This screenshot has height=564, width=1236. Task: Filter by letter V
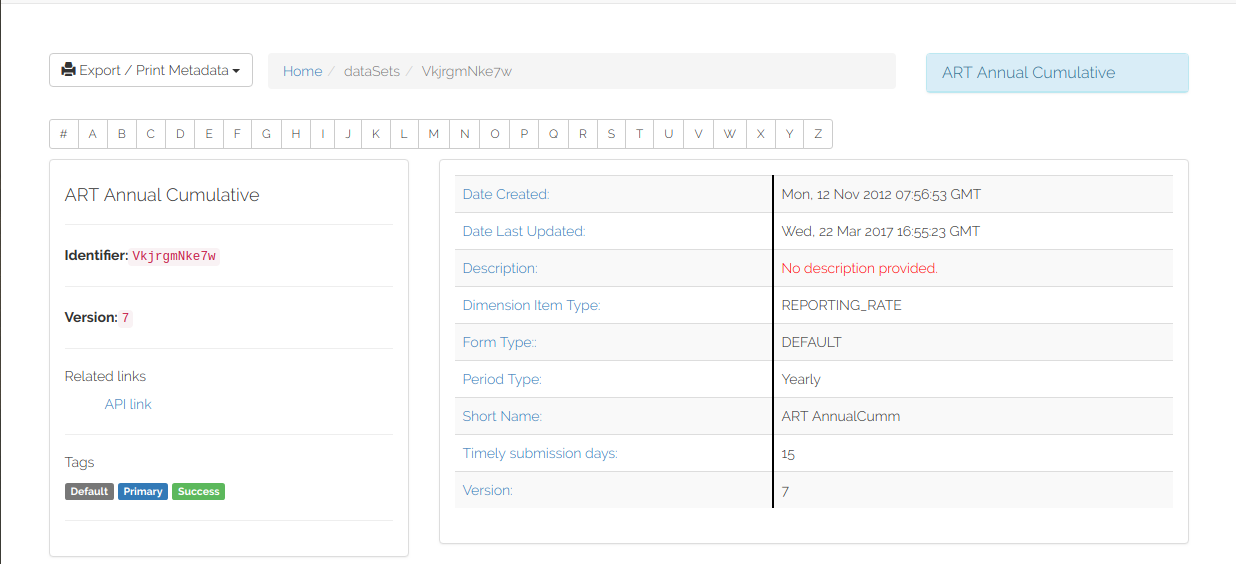tap(698, 134)
